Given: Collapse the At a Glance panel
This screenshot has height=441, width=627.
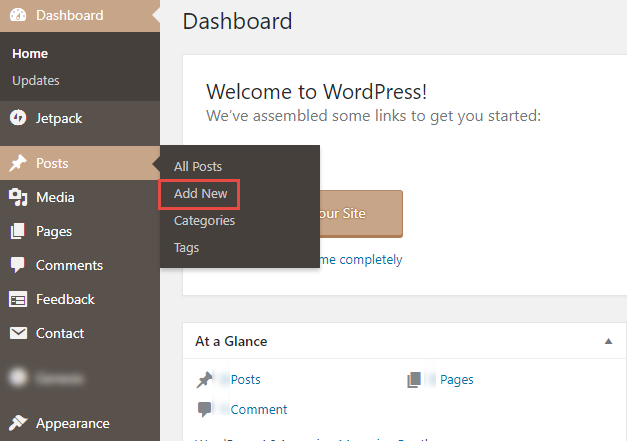Looking at the screenshot, I should pyautogui.click(x=608, y=341).
